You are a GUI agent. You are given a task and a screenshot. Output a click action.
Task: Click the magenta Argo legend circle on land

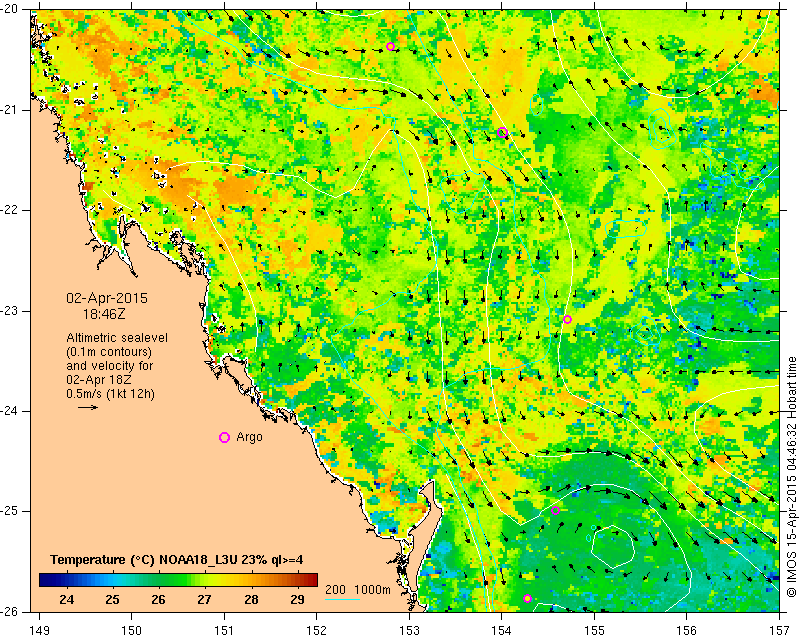224,437
